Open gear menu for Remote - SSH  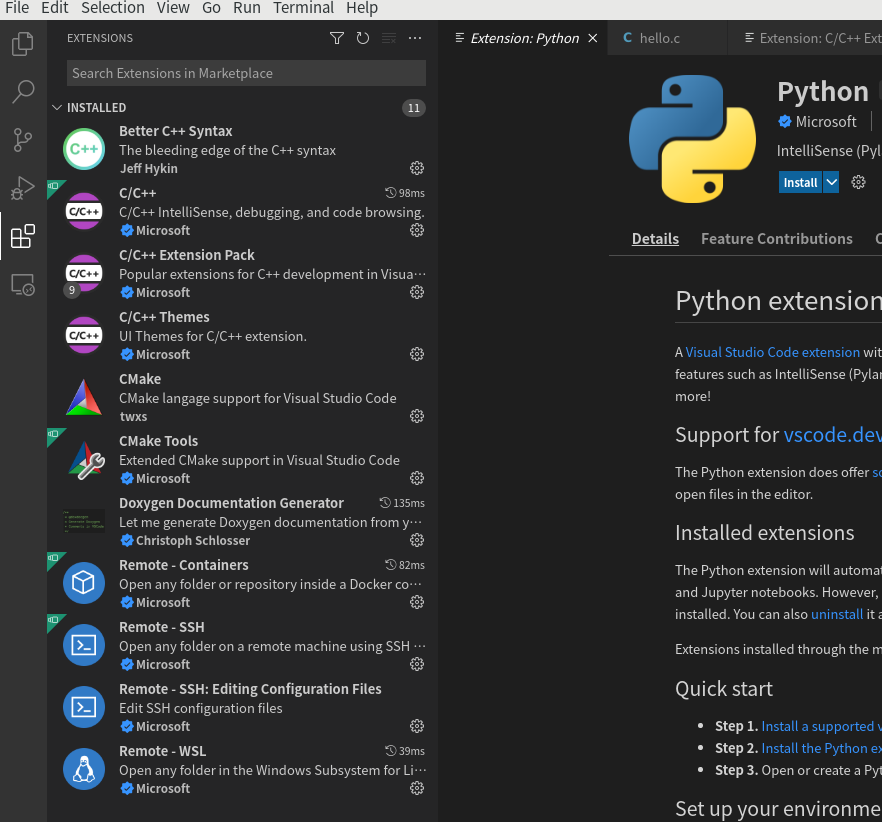click(x=417, y=664)
